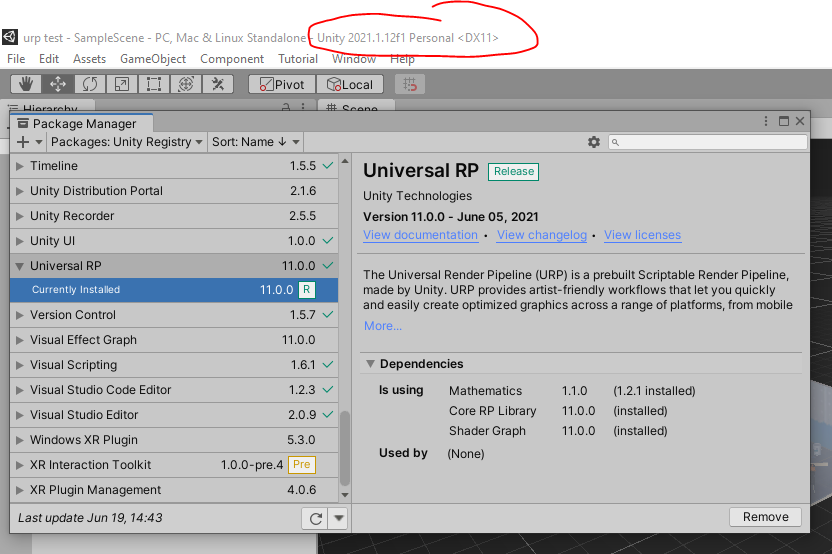Select the combined Transform tool
The height and width of the screenshot is (554, 832).
(186, 84)
